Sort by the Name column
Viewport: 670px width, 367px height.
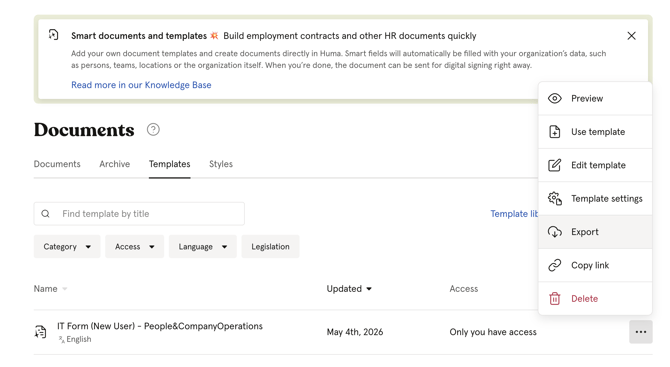(50, 289)
